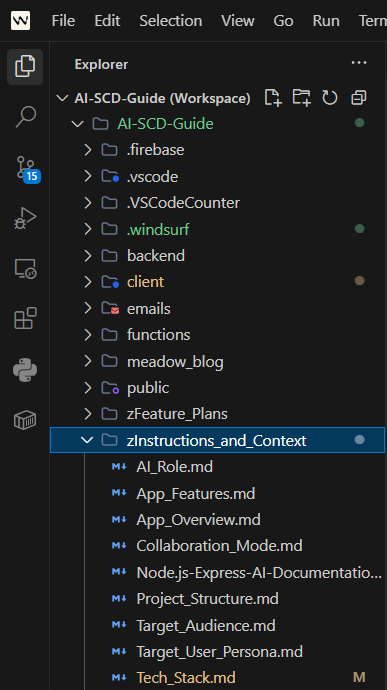The height and width of the screenshot is (690, 387).
Task: Expand the .firebase folder
Action: click(88, 150)
